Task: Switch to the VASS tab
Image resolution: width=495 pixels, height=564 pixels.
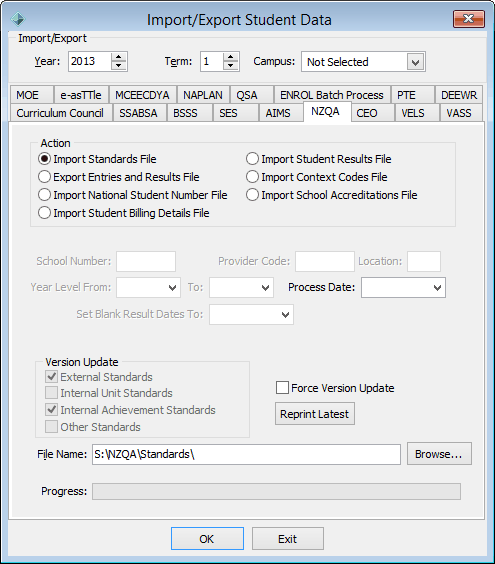Action: point(461,113)
